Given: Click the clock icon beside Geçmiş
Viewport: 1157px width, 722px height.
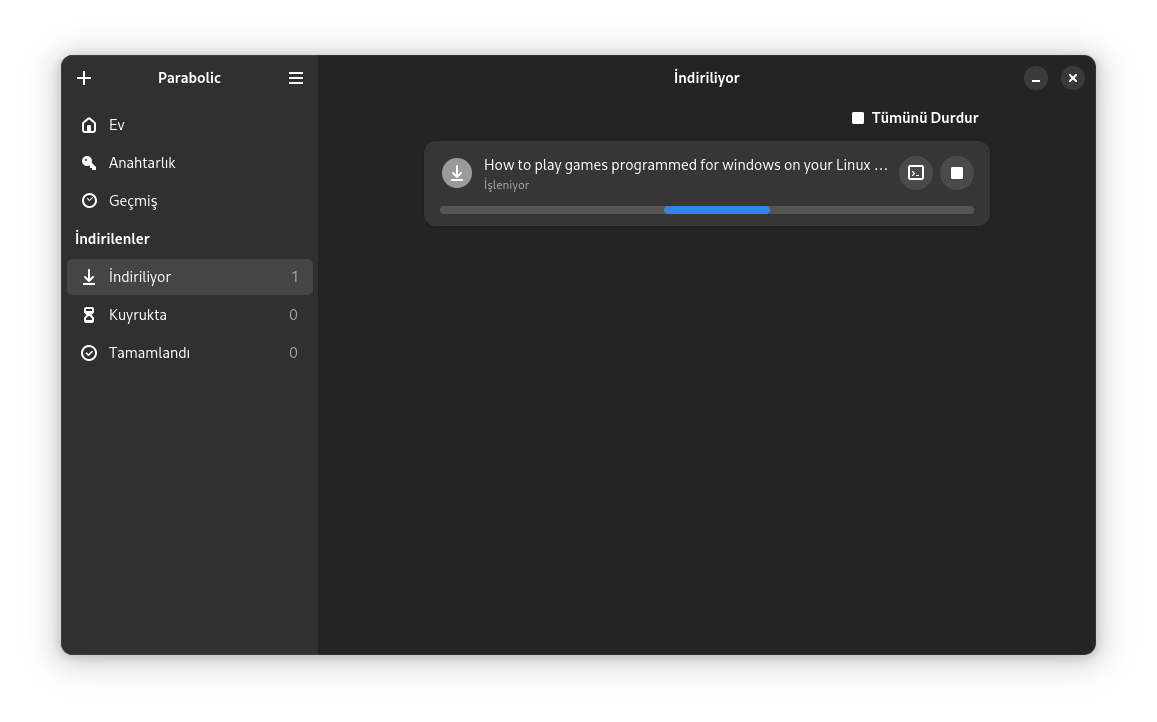Looking at the screenshot, I should (89, 201).
